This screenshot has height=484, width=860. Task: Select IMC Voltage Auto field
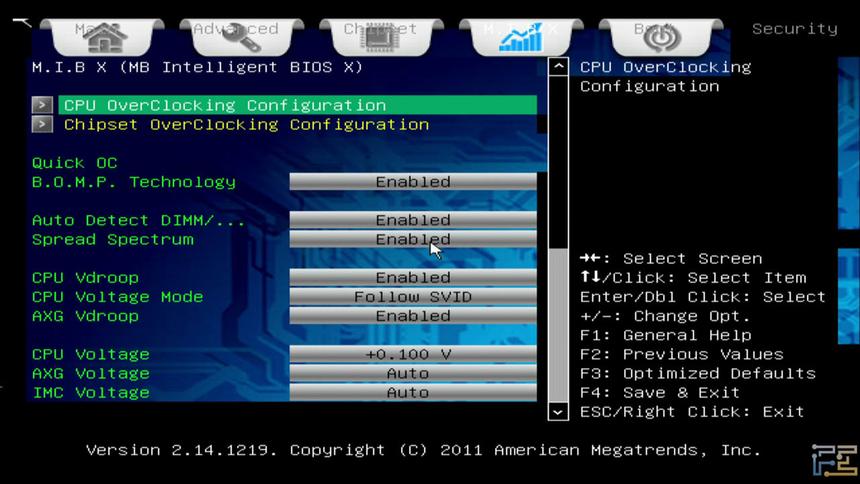[x=413, y=392]
